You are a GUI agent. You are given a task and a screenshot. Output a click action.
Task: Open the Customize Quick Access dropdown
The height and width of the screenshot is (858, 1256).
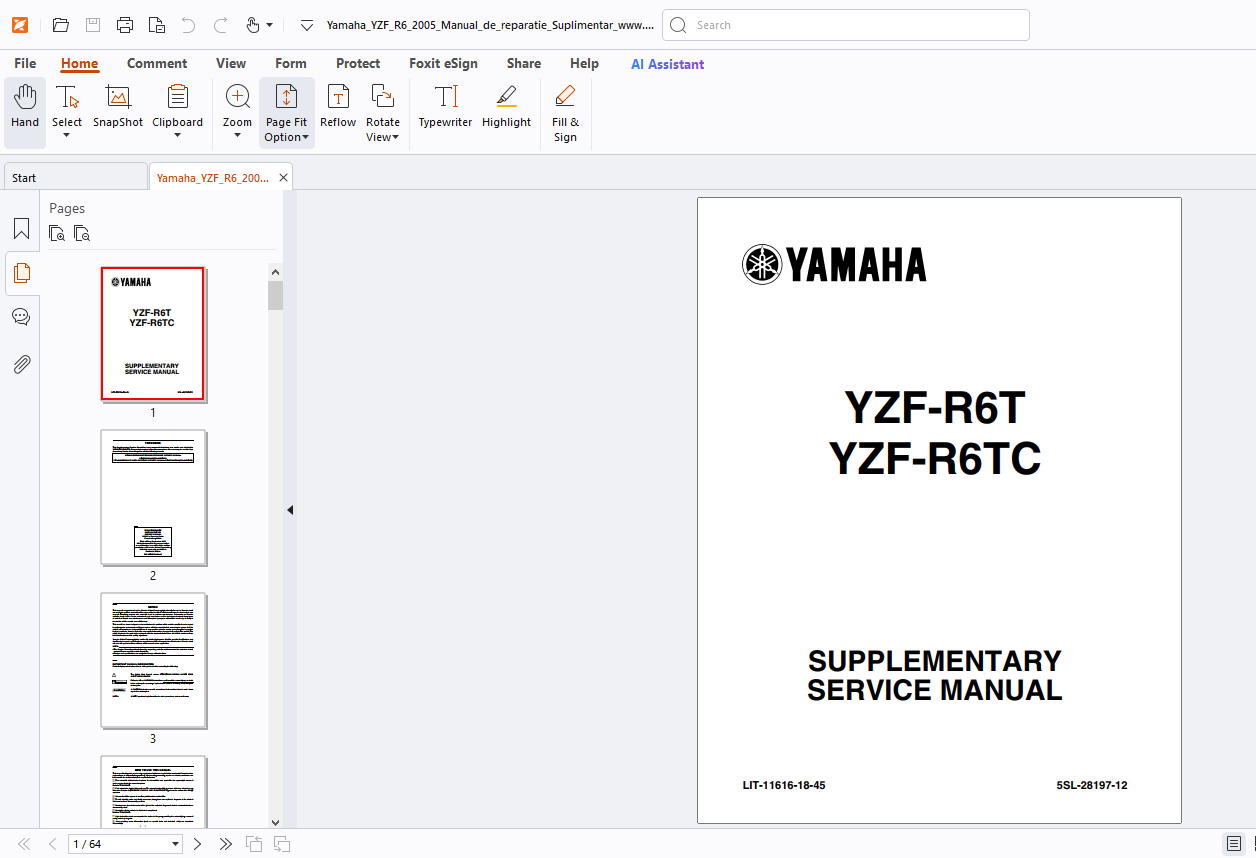[307, 25]
